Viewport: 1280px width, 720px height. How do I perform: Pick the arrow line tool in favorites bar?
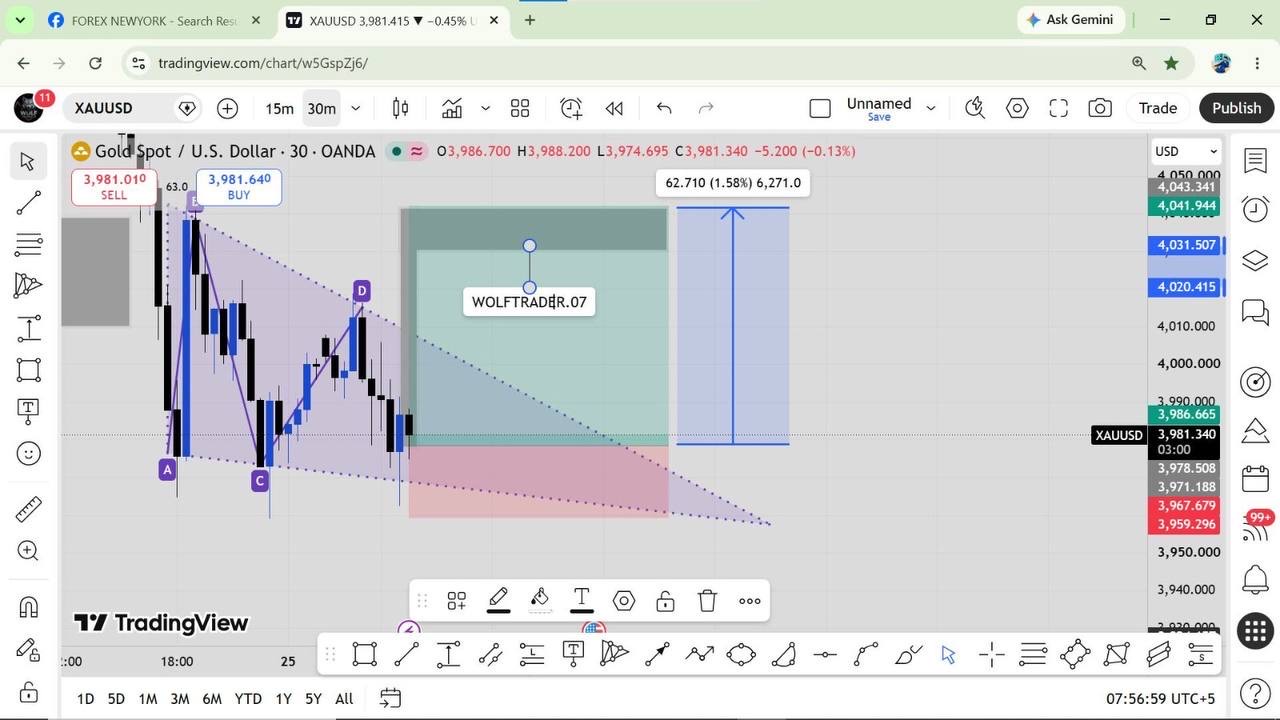tap(657, 655)
